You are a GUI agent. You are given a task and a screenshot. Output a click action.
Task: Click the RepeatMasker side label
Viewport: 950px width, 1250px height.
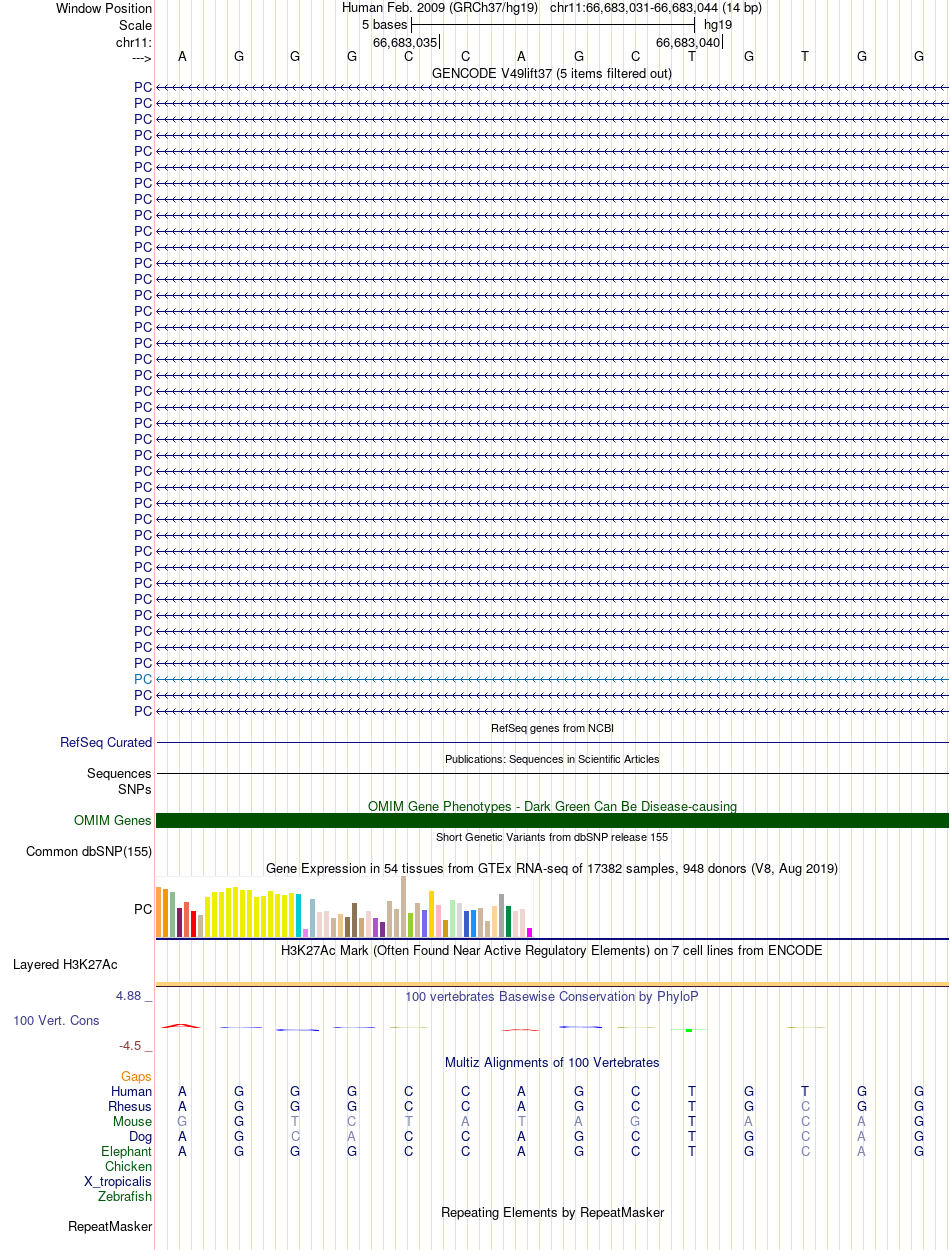(x=110, y=1227)
